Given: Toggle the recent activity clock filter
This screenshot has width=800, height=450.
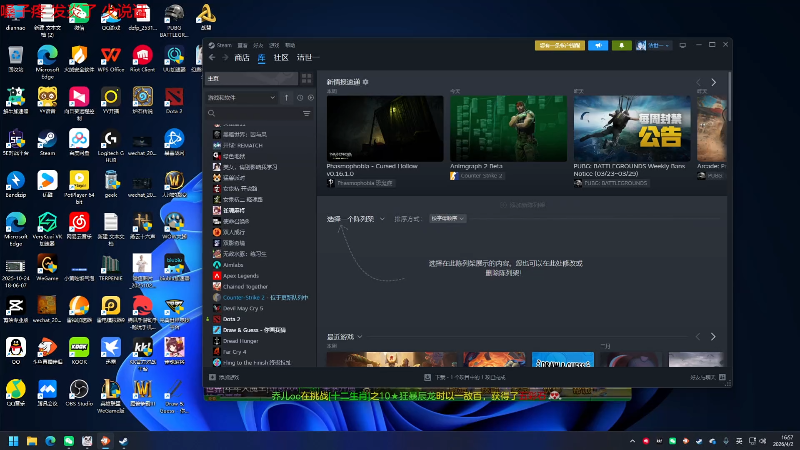Looking at the screenshot, I should click(300, 97).
